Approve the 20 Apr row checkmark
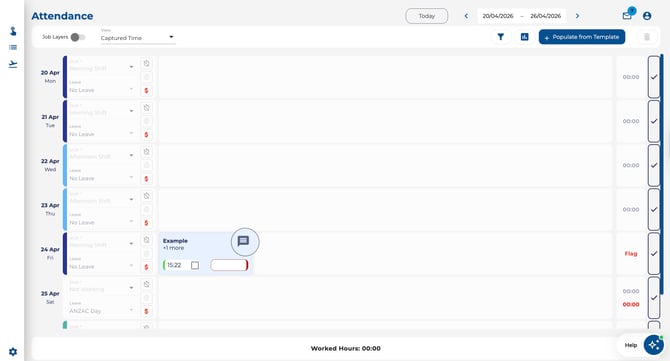Image resolution: width=670 pixels, height=361 pixels. (653, 77)
